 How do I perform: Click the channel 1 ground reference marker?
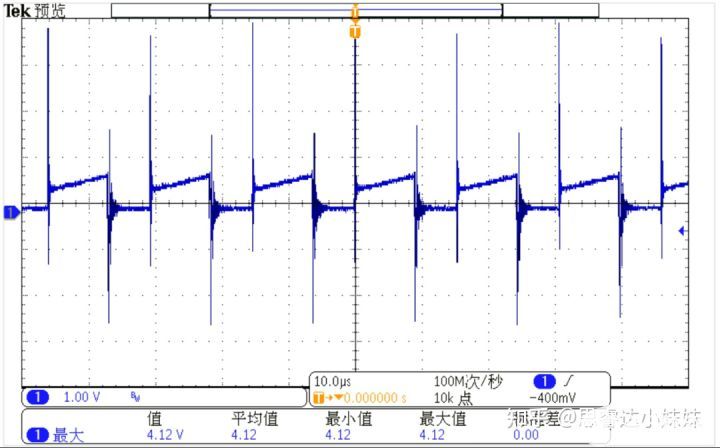point(11,212)
